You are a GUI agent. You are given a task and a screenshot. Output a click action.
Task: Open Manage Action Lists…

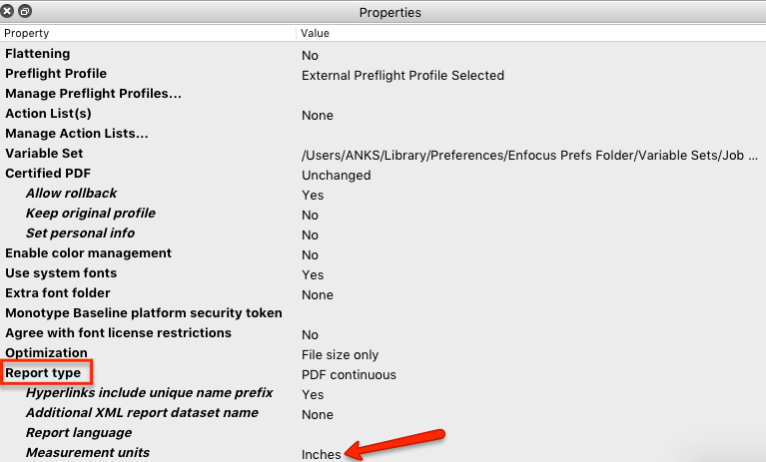(x=76, y=133)
